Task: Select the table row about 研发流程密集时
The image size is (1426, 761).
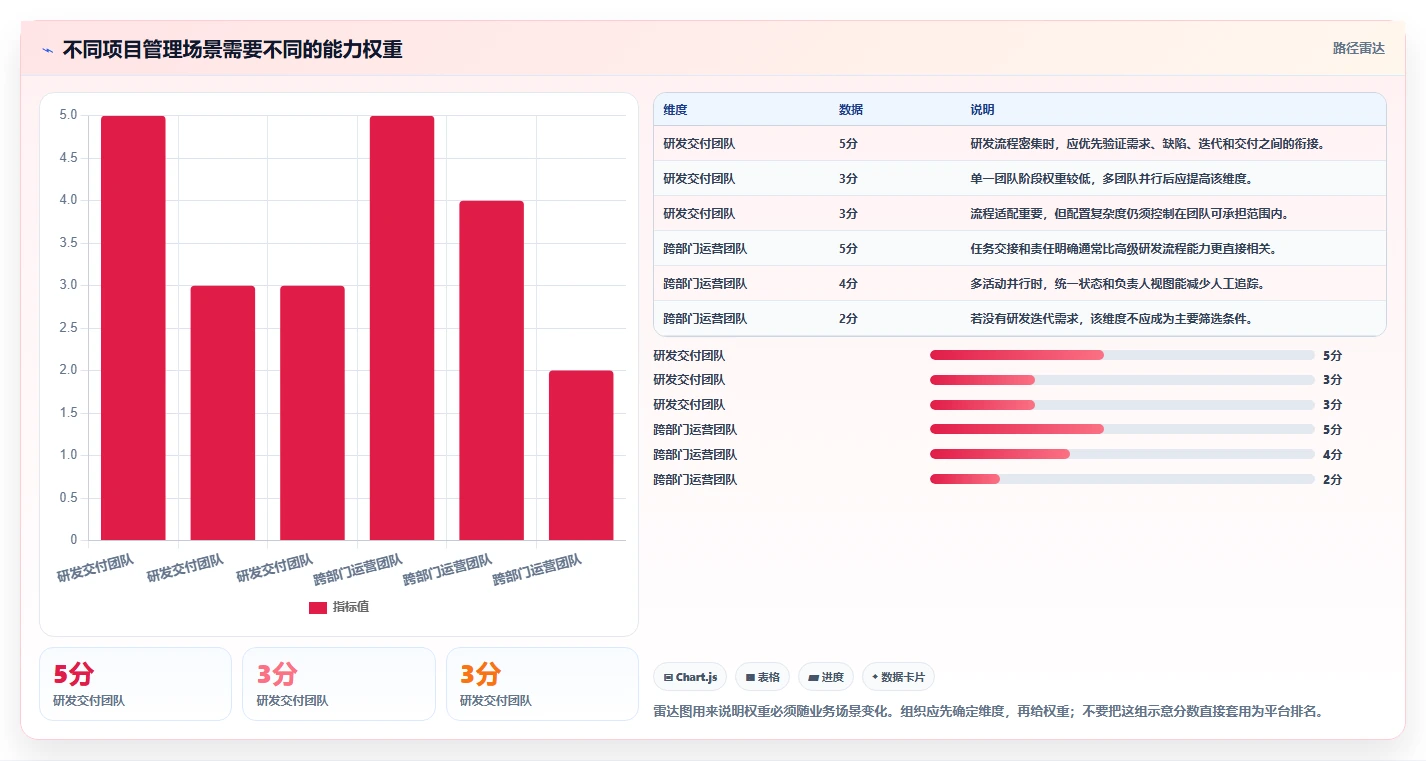Action: click(x=1020, y=144)
